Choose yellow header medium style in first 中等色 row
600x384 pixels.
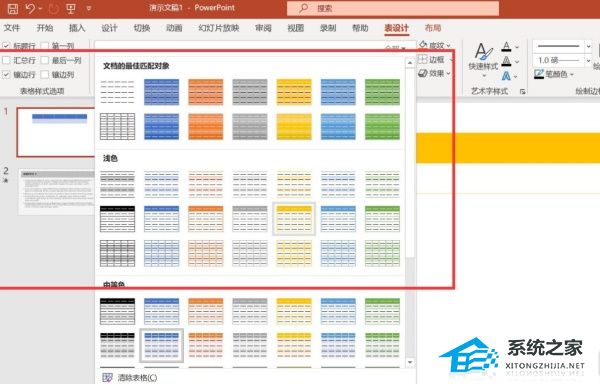294,311
